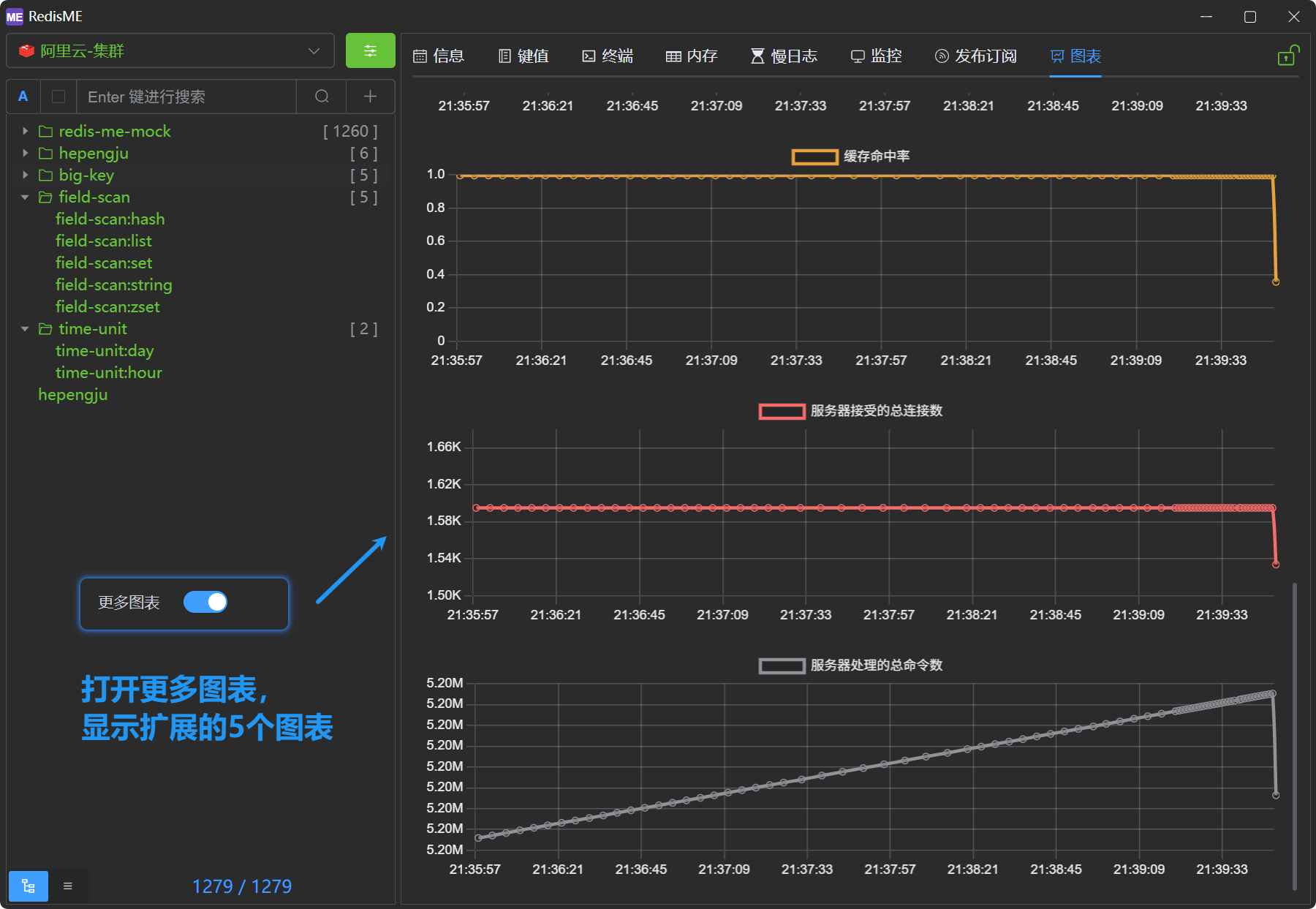This screenshot has width=1316, height=909.
Task: Click the search magnifier icon
Action: coord(322,97)
